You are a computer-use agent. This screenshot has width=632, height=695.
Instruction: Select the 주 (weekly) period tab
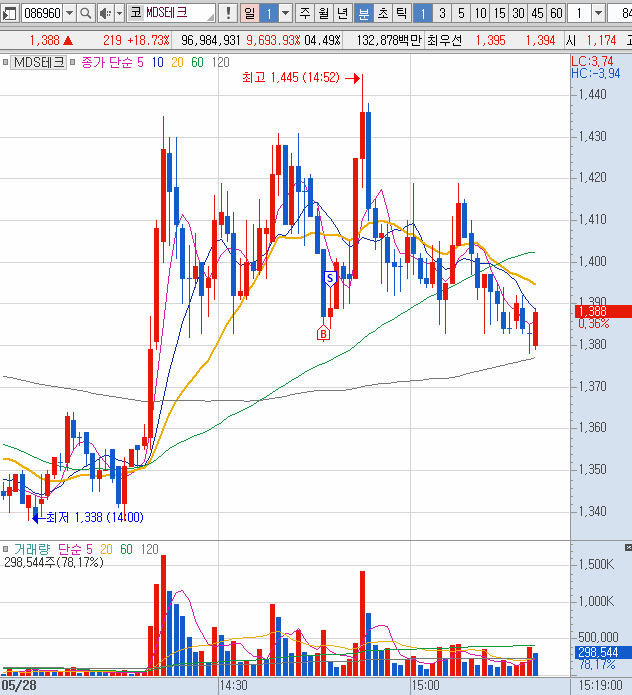(306, 13)
